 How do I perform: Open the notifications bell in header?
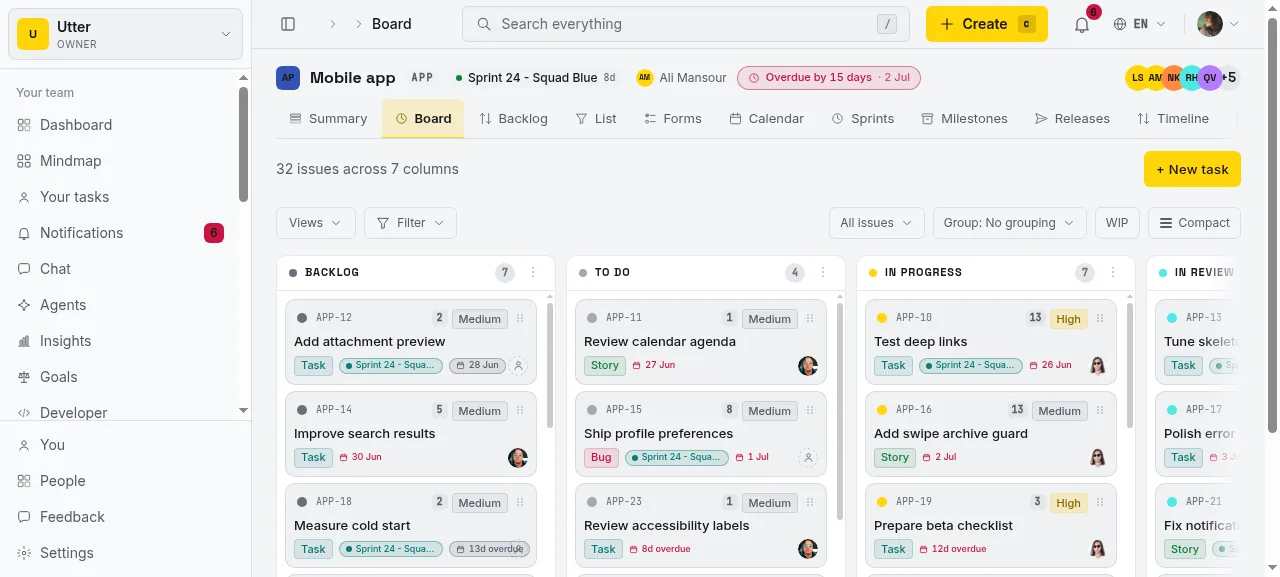point(1082,24)
